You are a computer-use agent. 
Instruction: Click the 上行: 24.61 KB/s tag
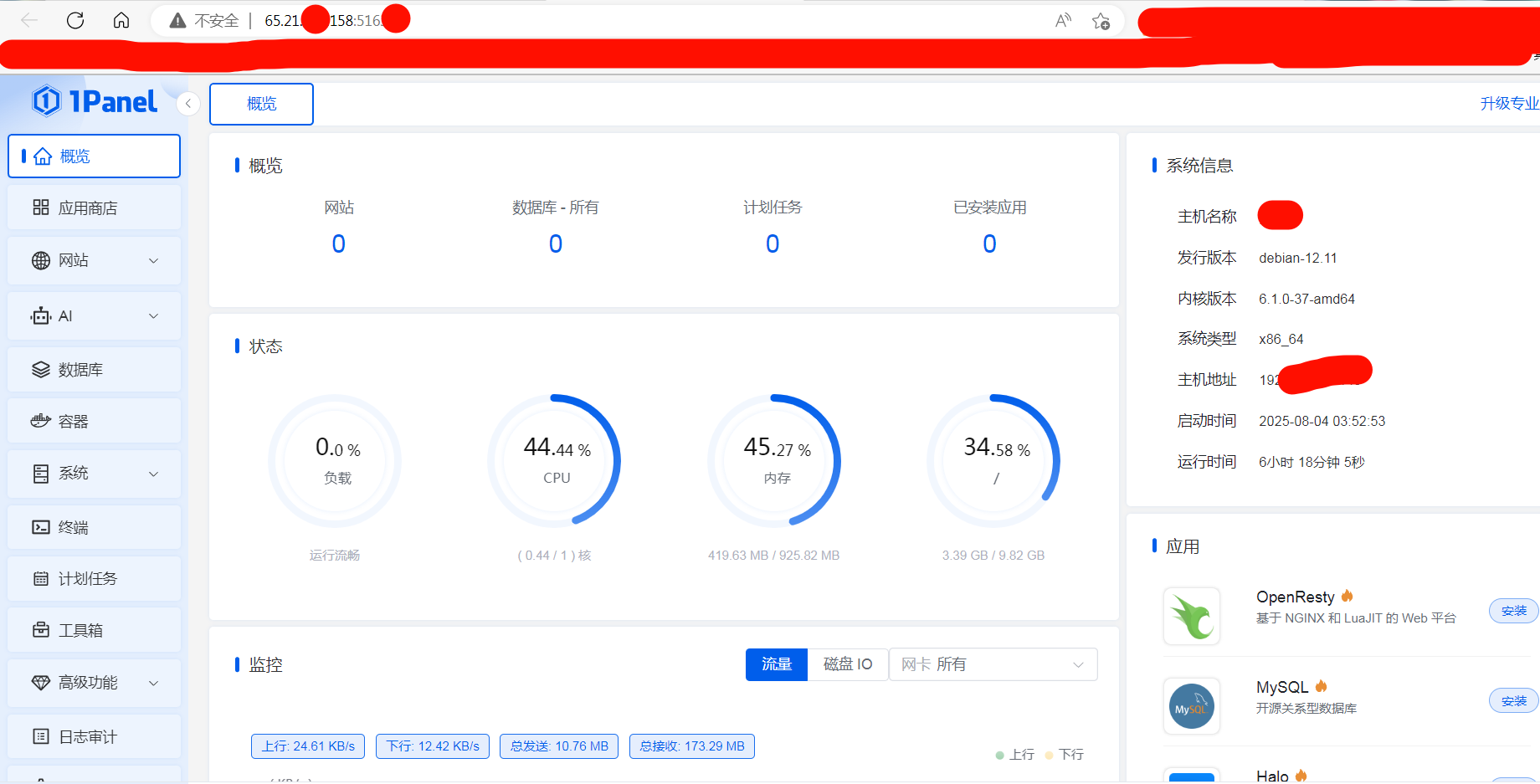pyautogui.click(x=308, y=746)
